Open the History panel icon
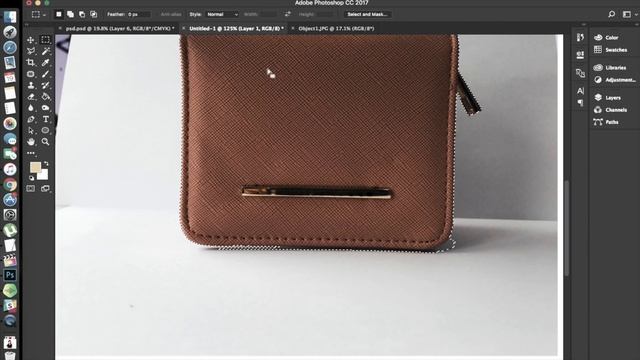The image size is (640, 360). (x=580, y=38)
